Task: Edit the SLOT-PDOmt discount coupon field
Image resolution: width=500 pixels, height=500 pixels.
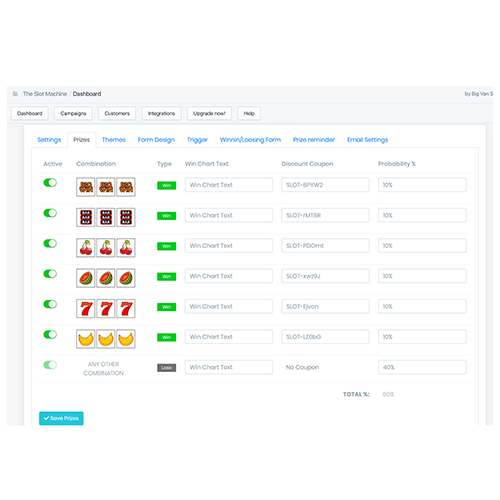Action: click(325, 246)
